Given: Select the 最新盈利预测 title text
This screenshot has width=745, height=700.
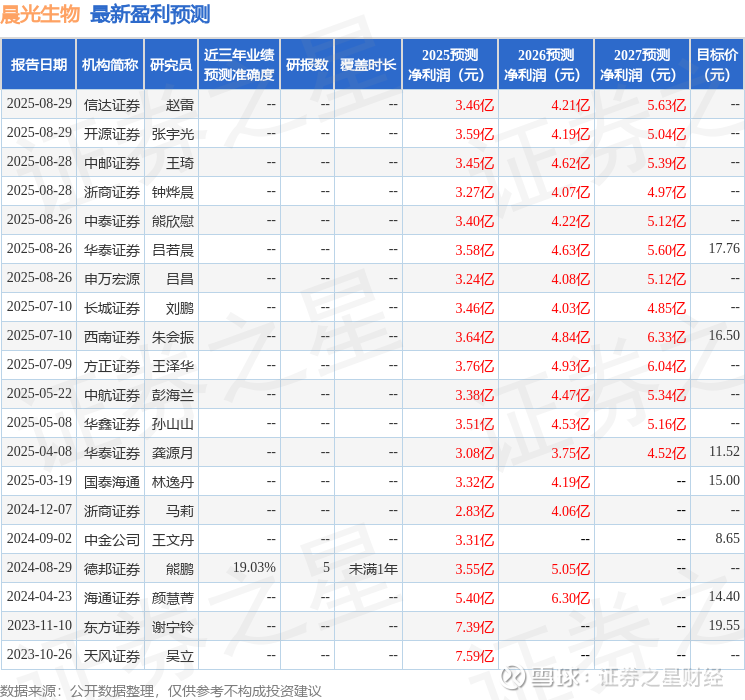Looking at the screenshot, I should coord(150,14).
